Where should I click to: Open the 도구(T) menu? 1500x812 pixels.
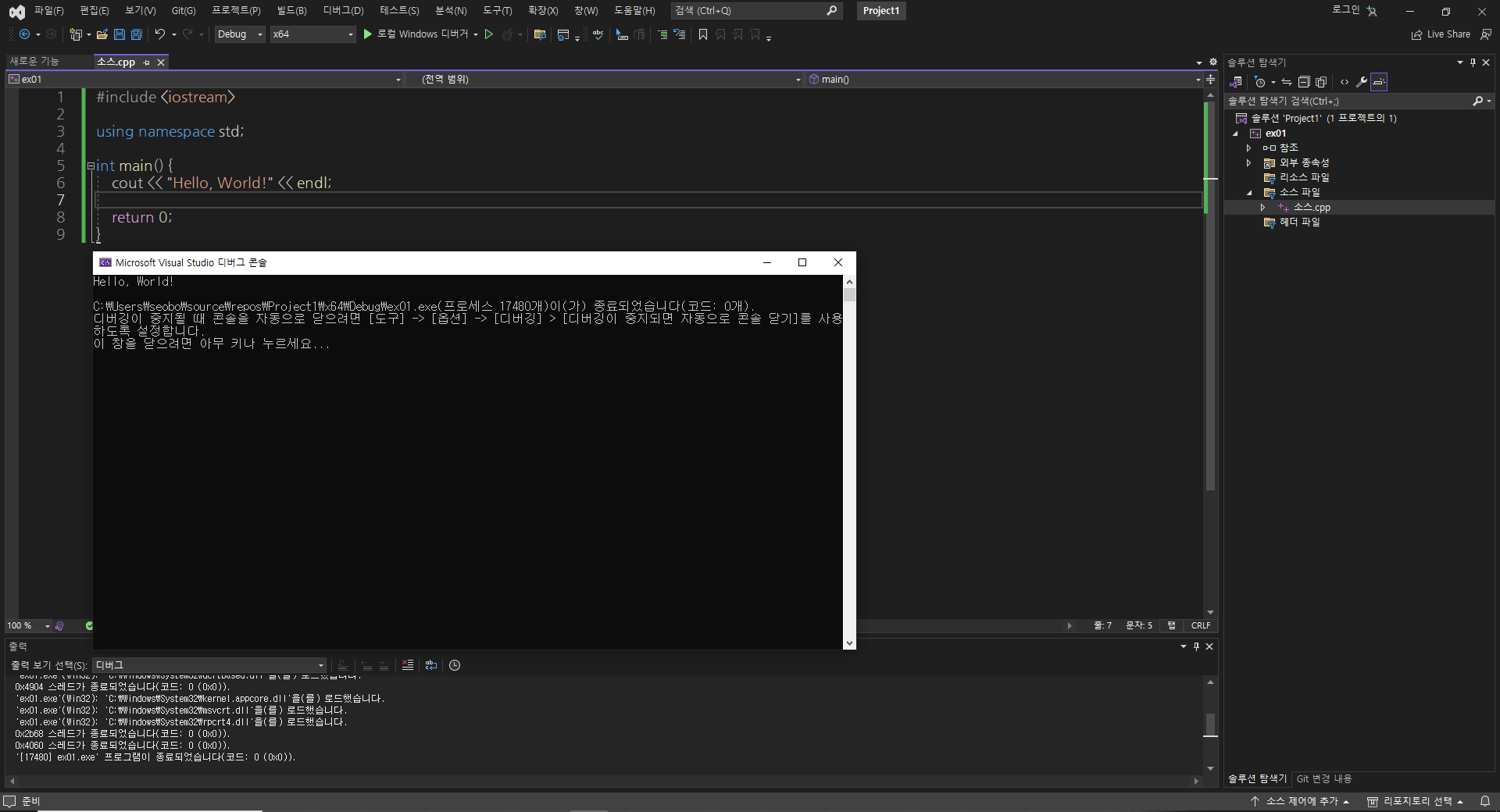[498, 11]
